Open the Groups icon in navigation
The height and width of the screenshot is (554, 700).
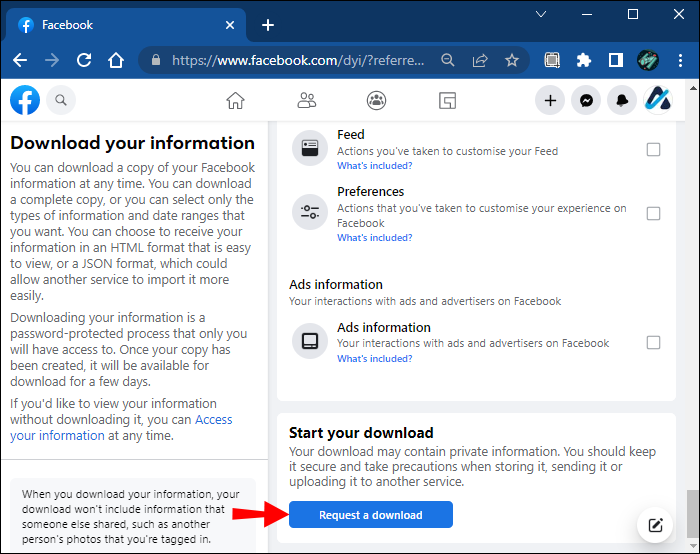[377, 100]
